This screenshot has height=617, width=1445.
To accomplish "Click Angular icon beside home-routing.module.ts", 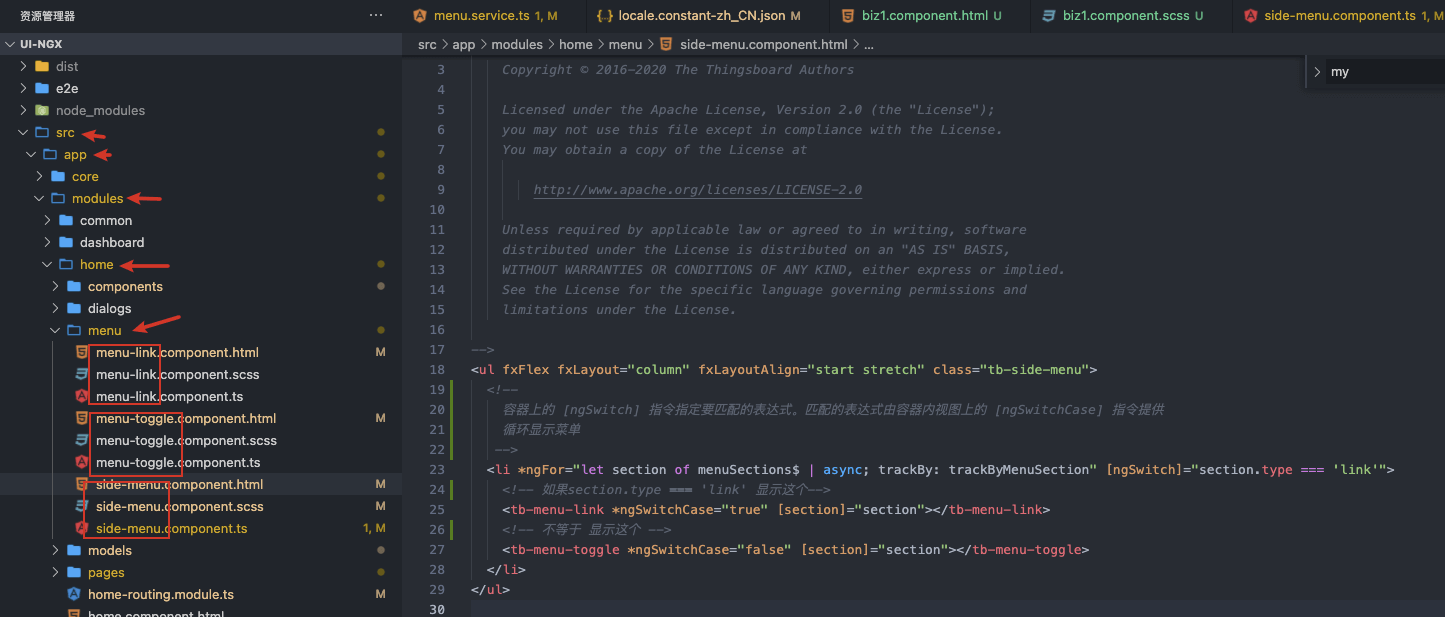I will pos(73,594).
